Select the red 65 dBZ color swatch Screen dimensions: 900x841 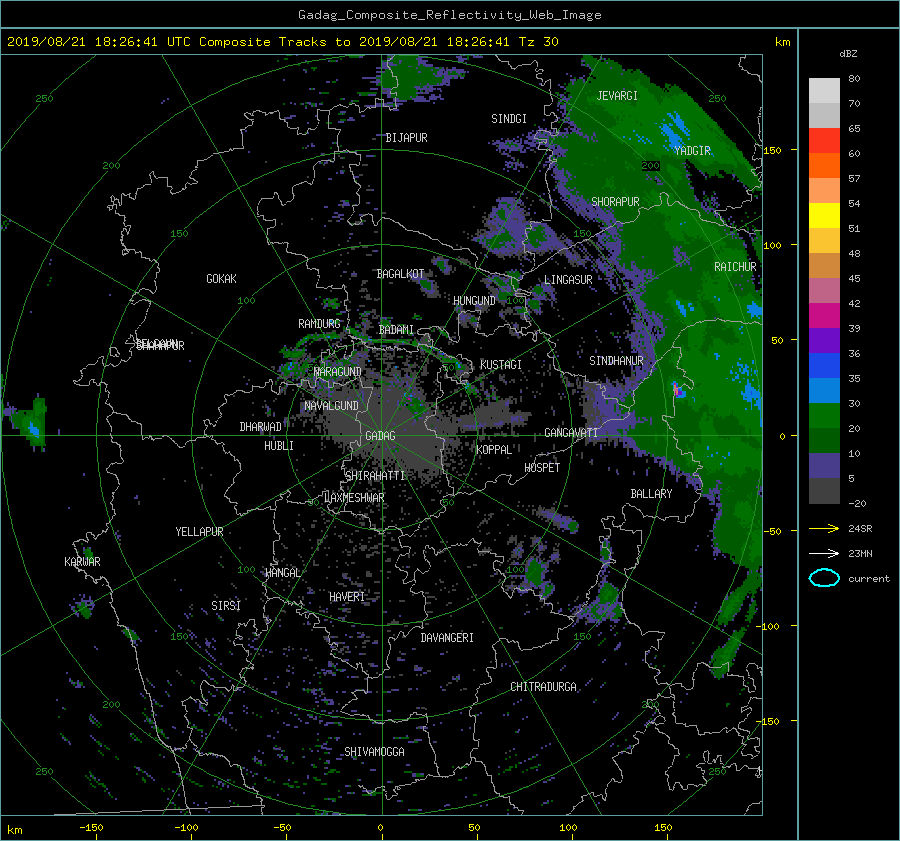[824, 140]
